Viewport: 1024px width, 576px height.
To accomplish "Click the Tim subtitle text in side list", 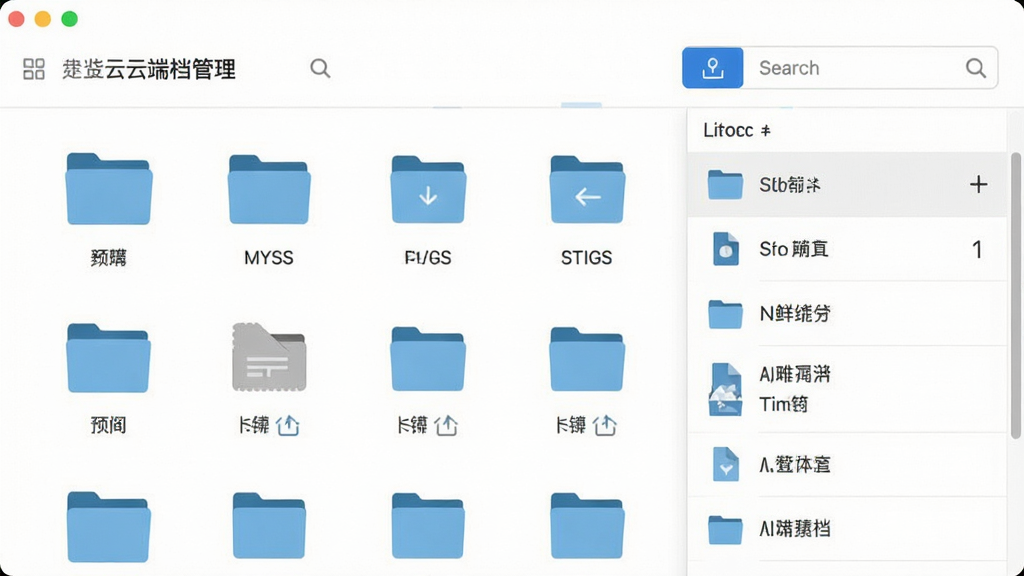I will tap(784, 404).
